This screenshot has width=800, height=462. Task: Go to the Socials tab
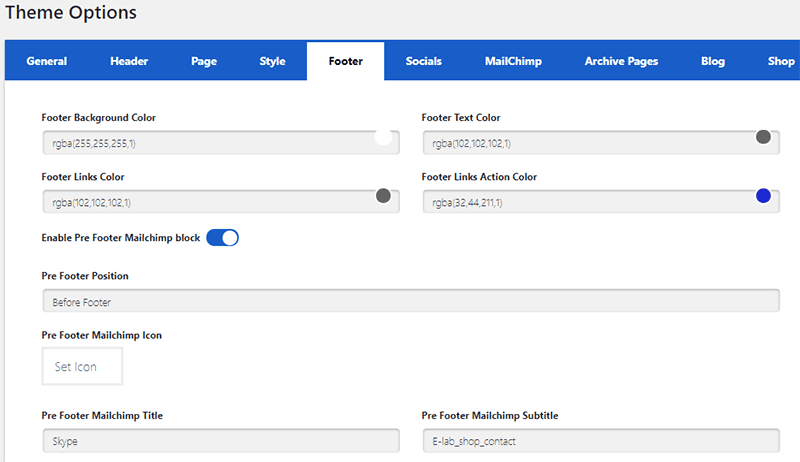[423, 61]
